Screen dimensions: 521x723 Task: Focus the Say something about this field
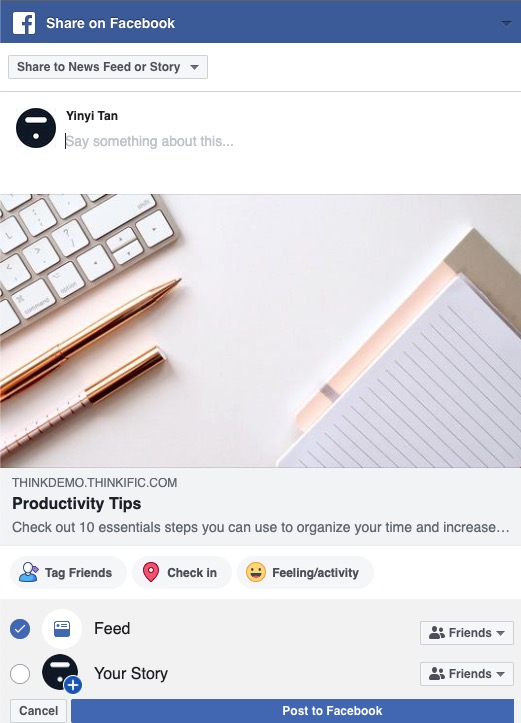[x=286, y=141]
